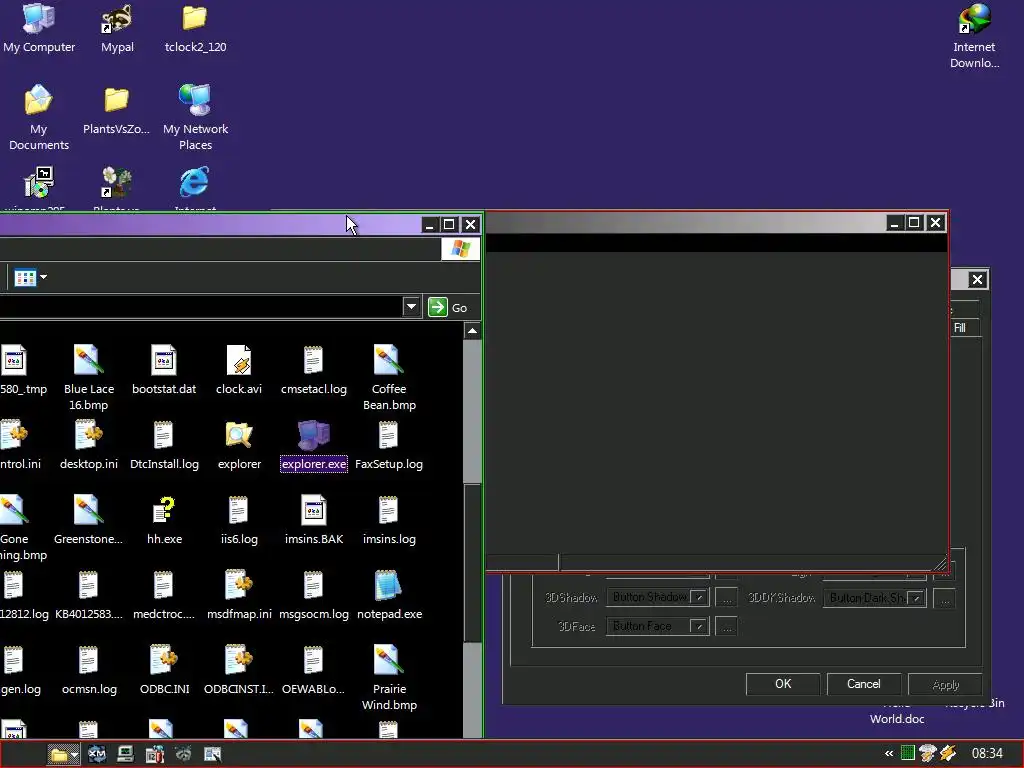The width and height of the screenshot is (1024, 768).
Task: Select KB4012583... log file
Action: tap(88, 596)
